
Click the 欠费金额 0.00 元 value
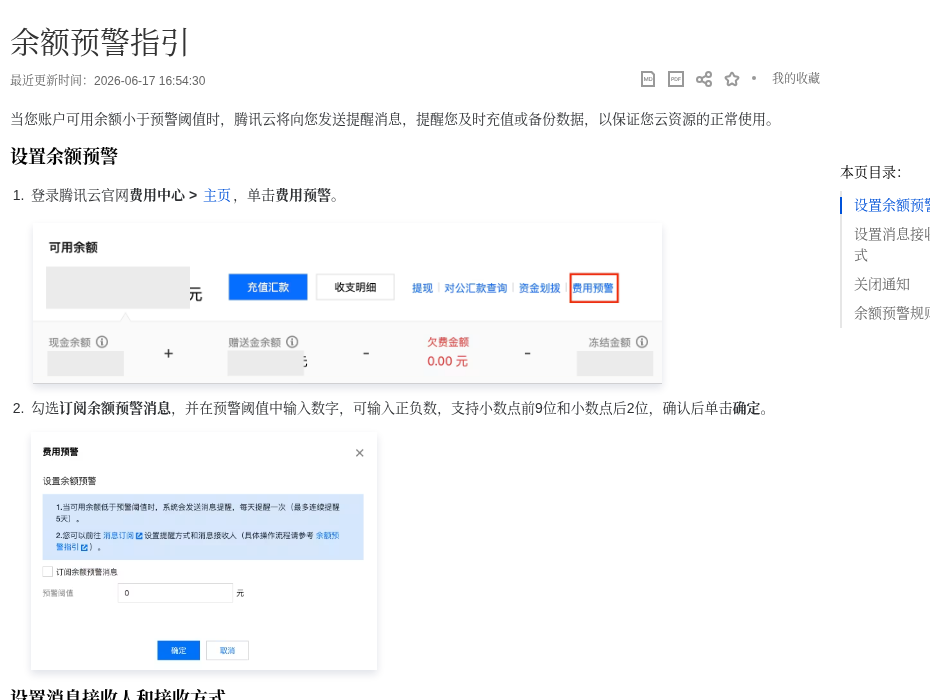[x=447, y=361]
